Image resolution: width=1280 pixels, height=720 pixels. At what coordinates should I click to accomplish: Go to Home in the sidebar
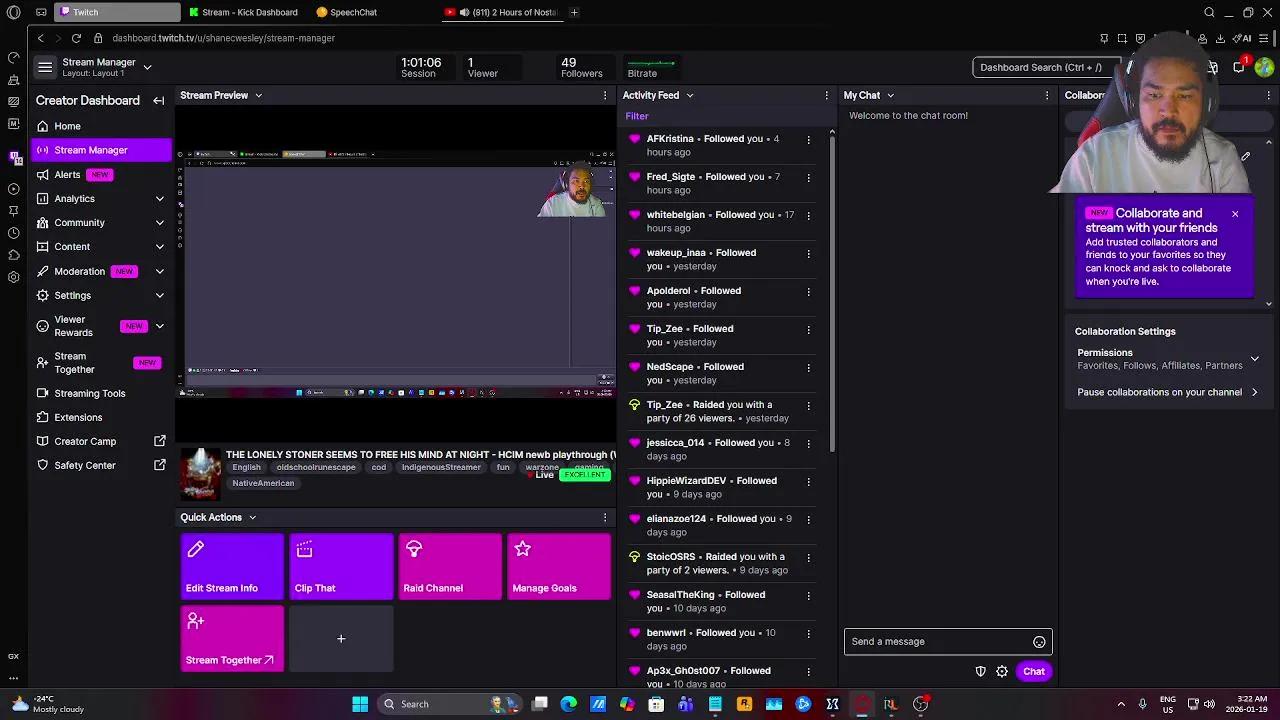(67, 126)
